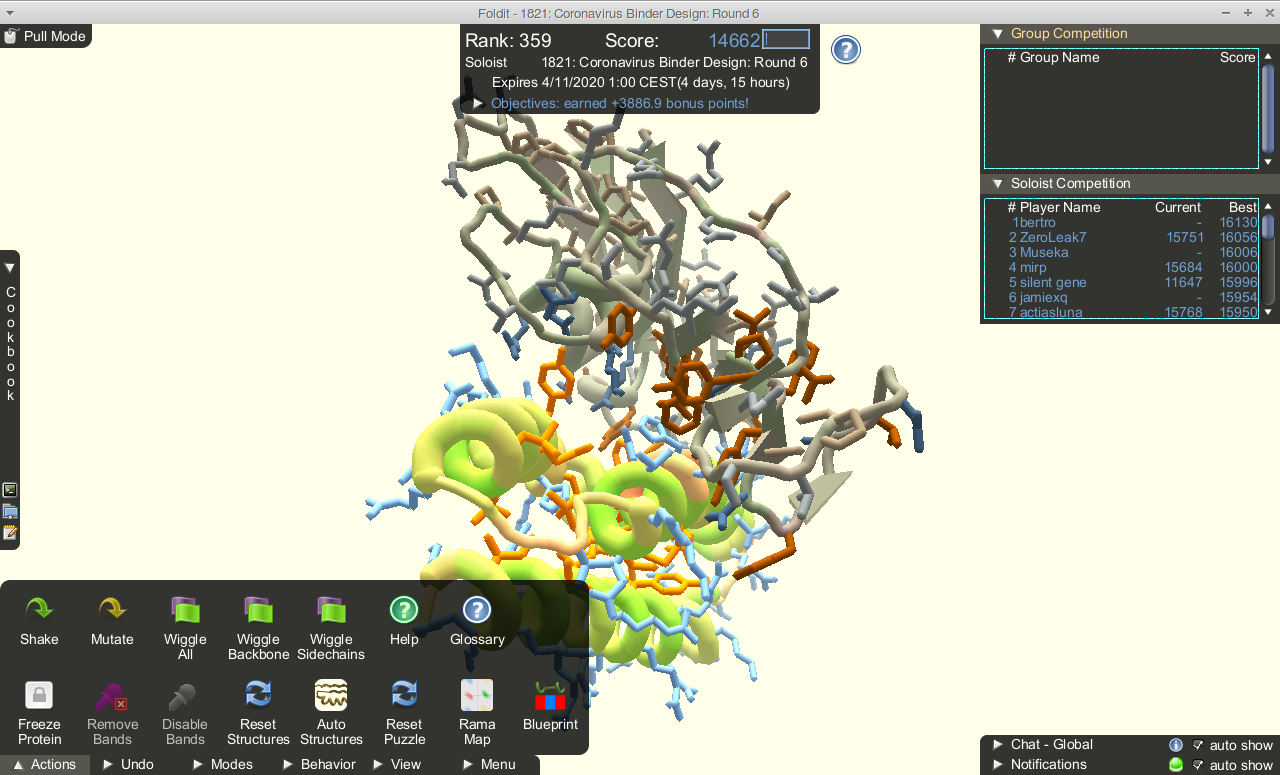1280x775 pixels.
Task: Click the Current column header
Action: (x=1178, y=207)
